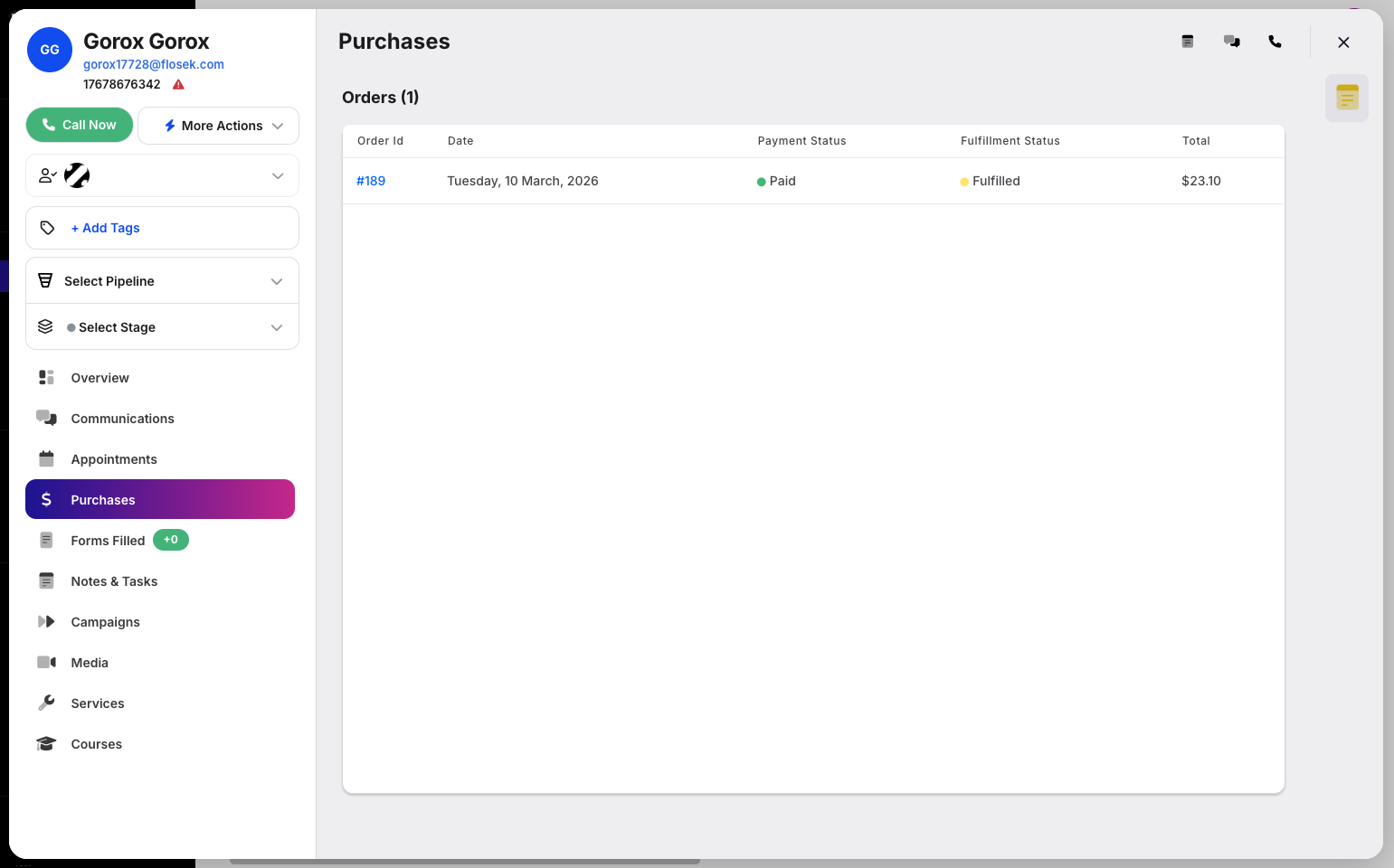
Task: Click the phone call icon in the header
Action: tap(1275, 42)
